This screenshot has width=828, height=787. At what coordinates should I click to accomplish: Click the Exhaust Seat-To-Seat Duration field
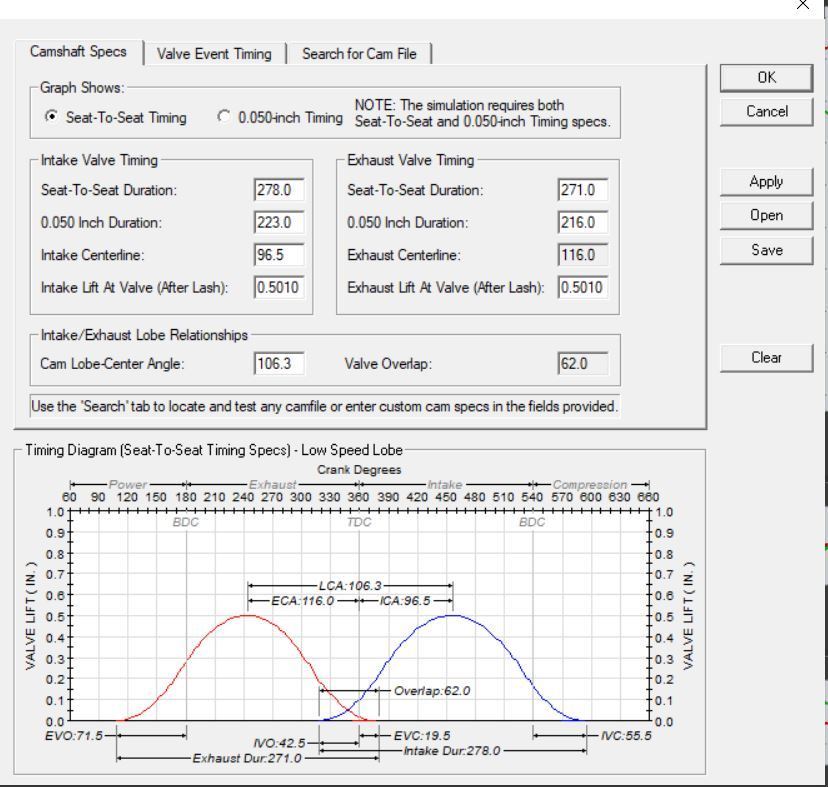pyautogui.click(x=582, y=190)
